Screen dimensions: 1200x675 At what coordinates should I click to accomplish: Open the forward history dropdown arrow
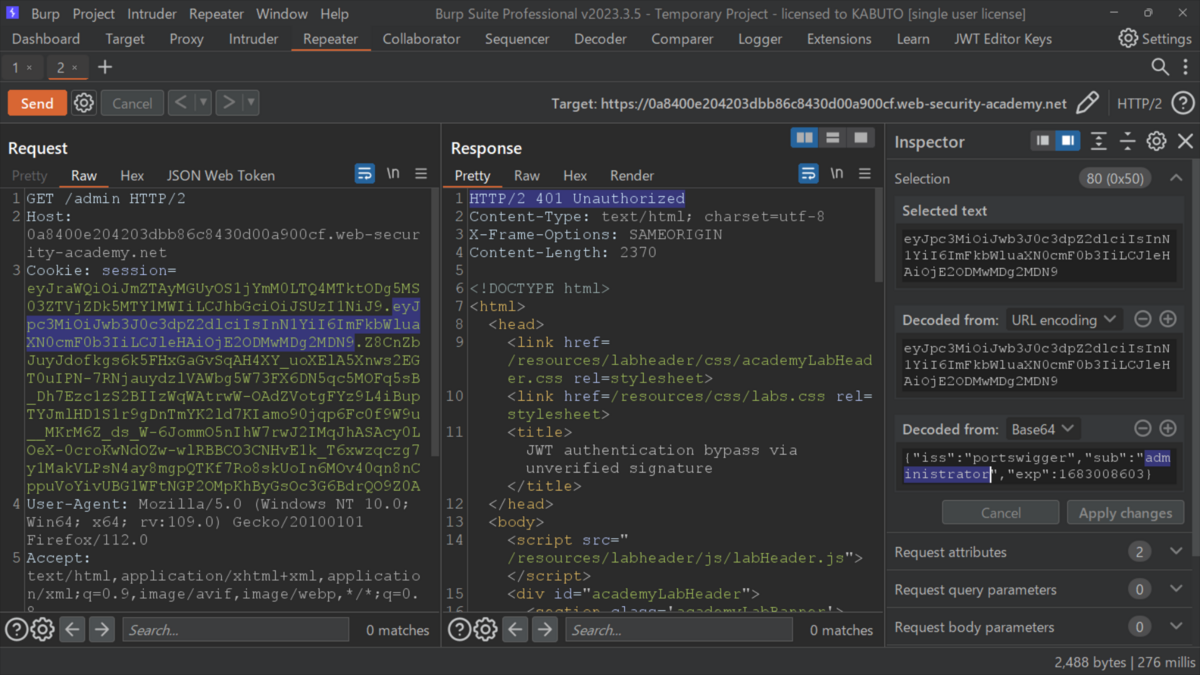click(251, 103)
